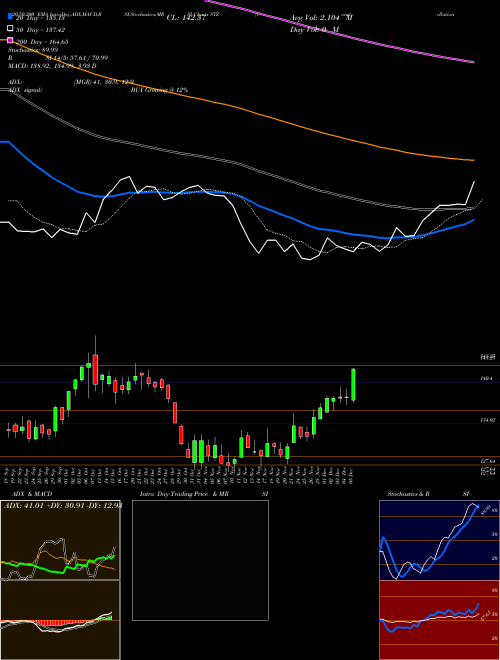Click the blue 20 Day legend swatch
The width and height of the screenshot is (500, 660).
[x=11, y=17]
